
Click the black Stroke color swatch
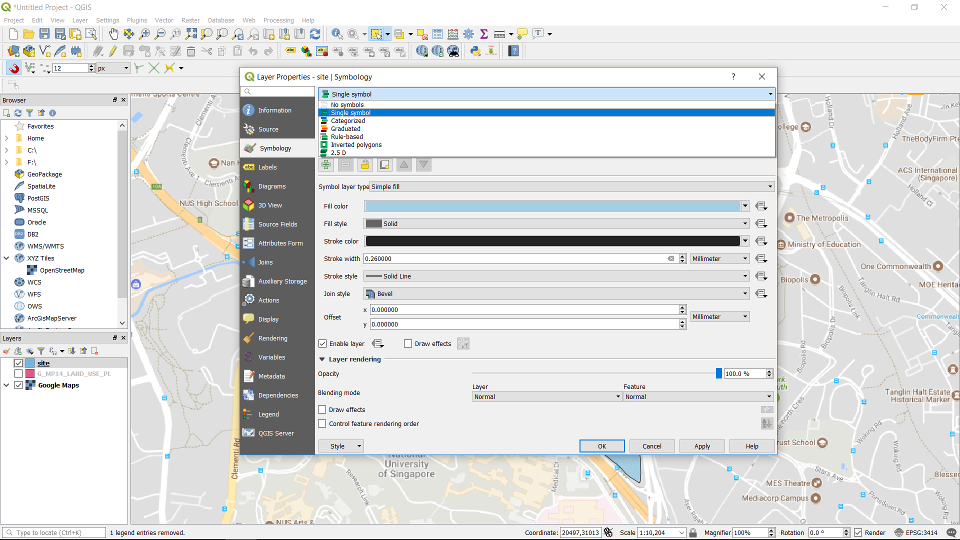pos(553,241)
